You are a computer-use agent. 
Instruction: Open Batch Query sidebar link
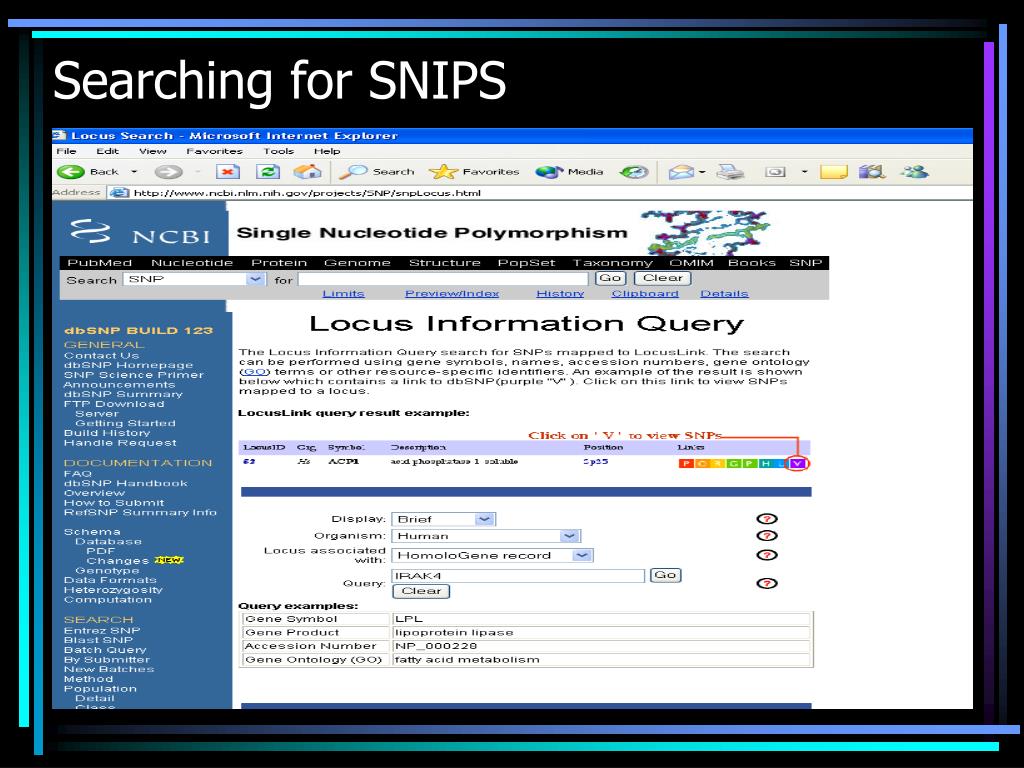tap(105, 650)
